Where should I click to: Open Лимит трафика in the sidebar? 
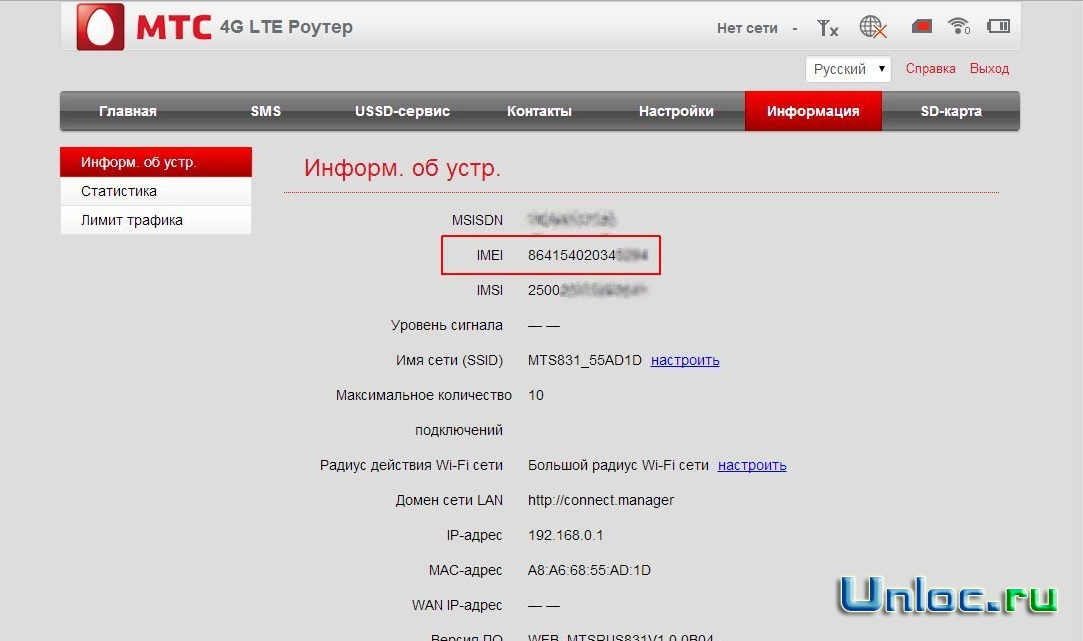coord(156,220)
